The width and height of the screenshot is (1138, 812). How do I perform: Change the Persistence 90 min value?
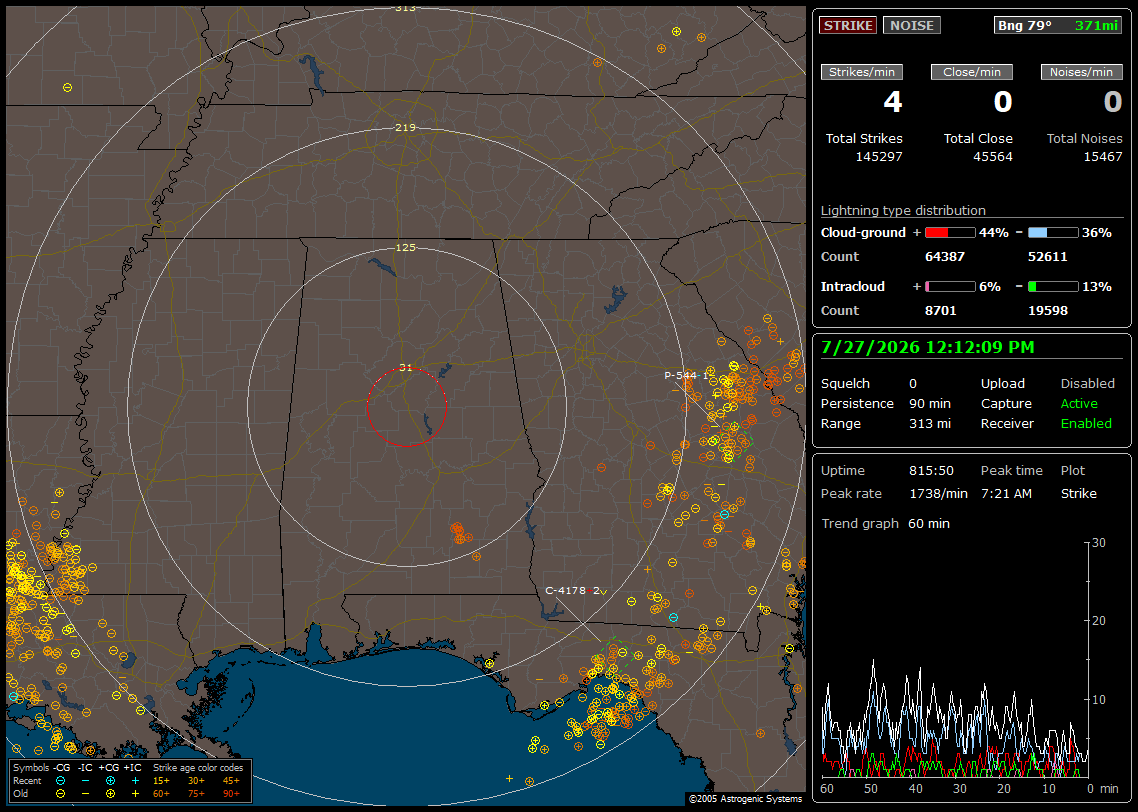coord(930,403)
